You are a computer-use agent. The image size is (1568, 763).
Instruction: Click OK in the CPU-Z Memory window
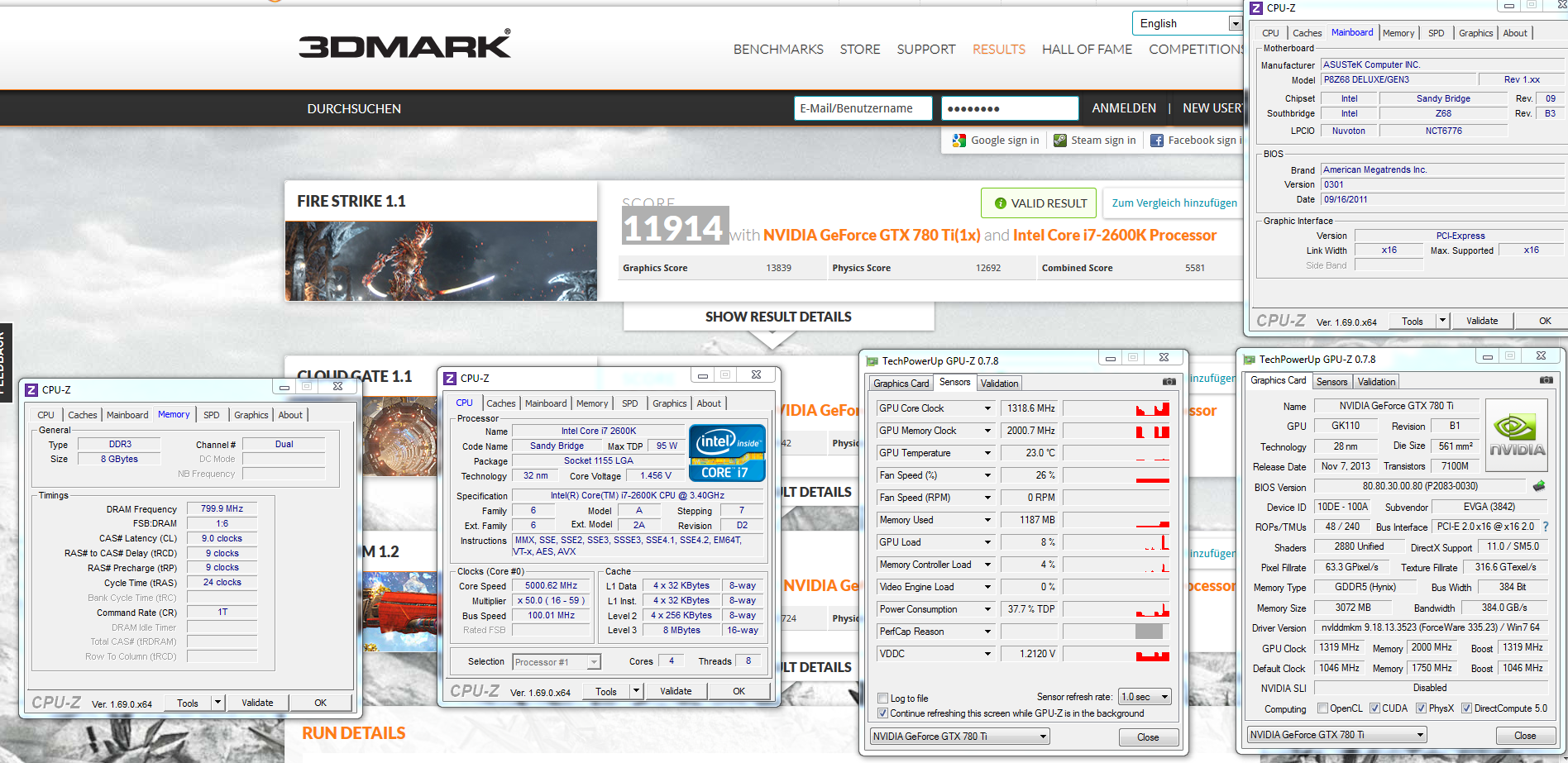point(320,703)
